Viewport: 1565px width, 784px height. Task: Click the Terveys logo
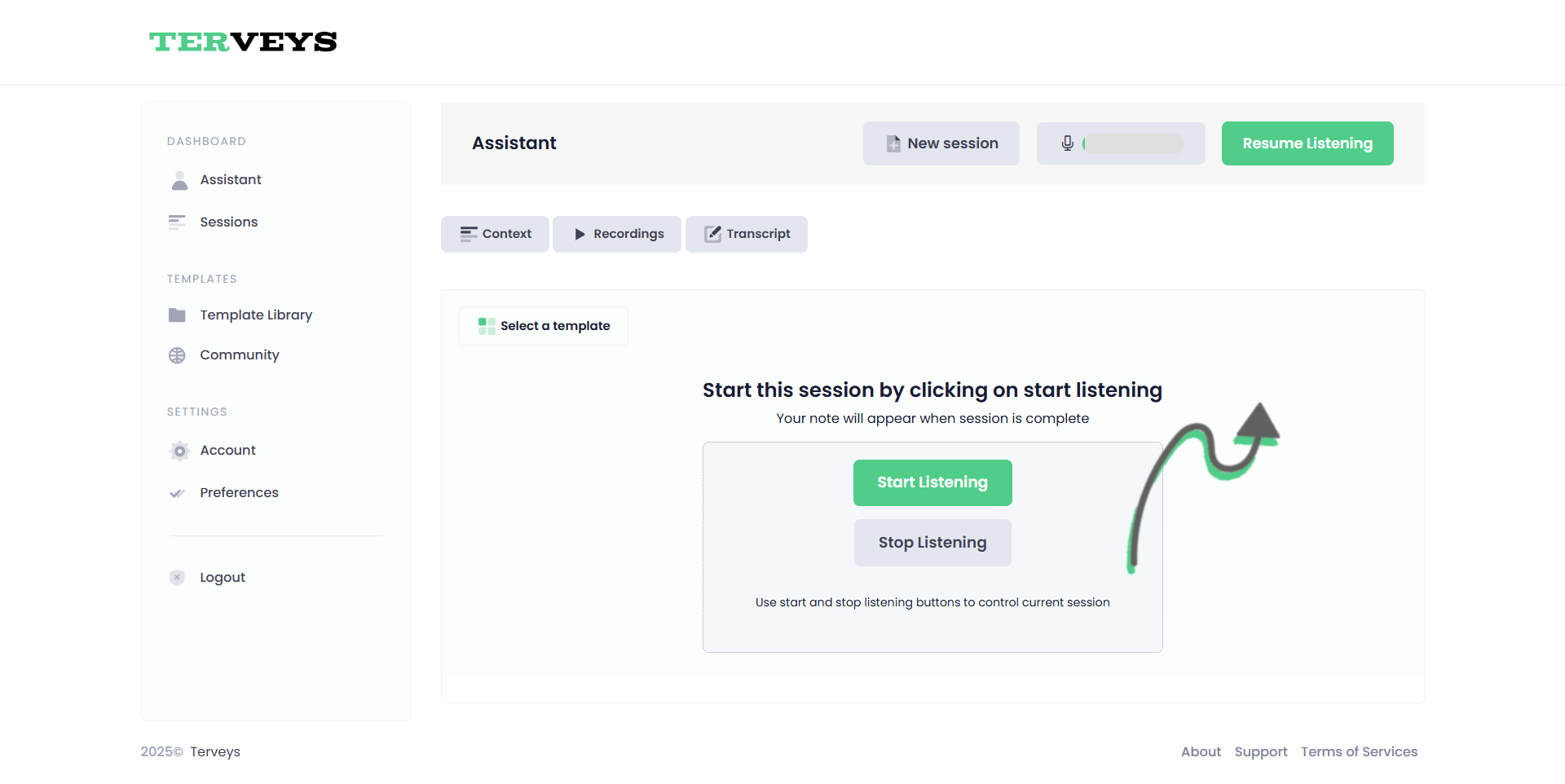(x=243, y=42)
